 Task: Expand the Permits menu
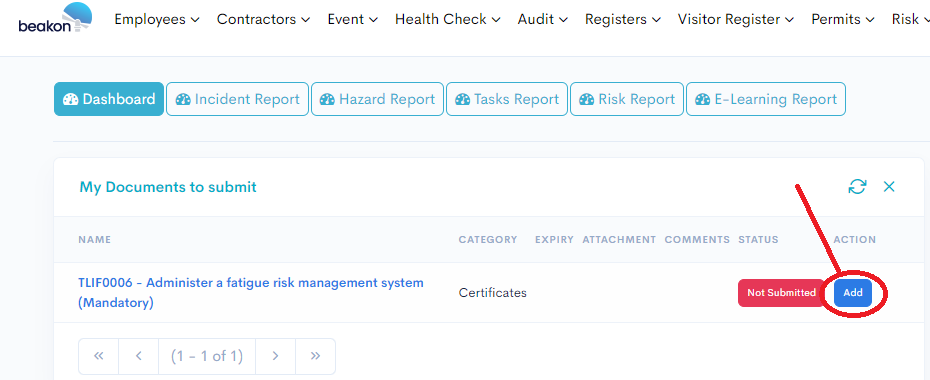click(843, 19)
